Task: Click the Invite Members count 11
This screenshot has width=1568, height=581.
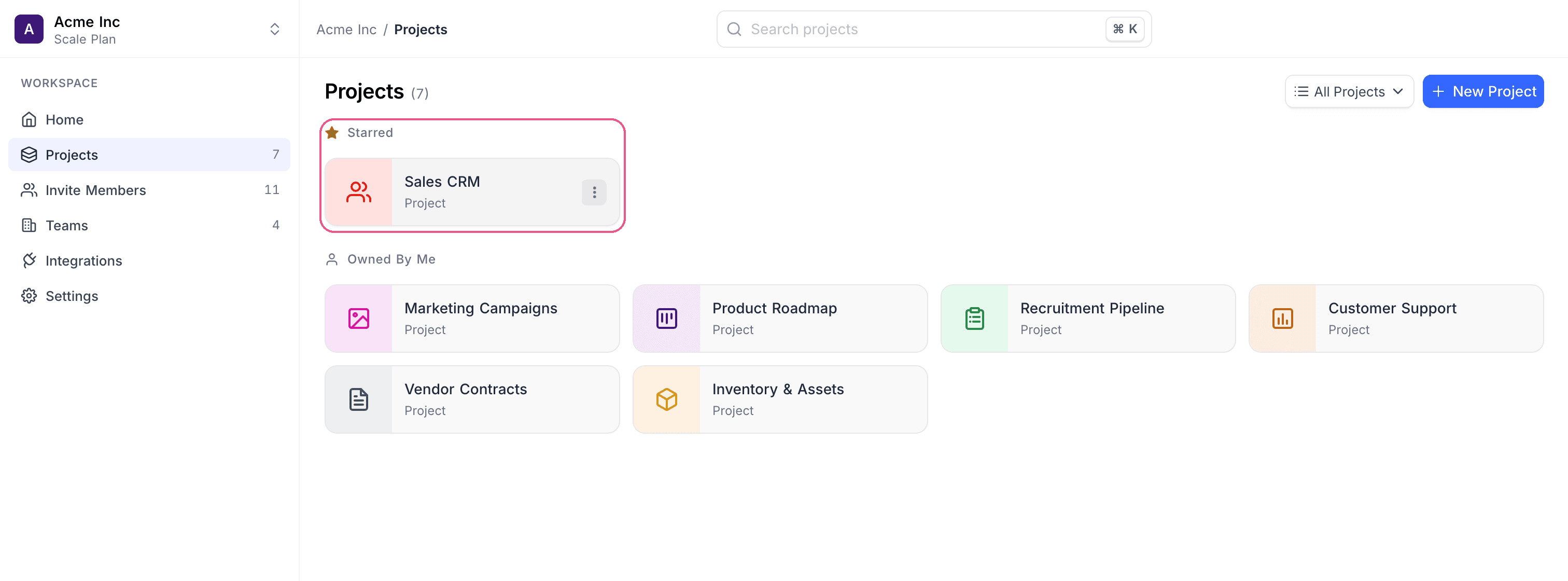Action: 272,190
